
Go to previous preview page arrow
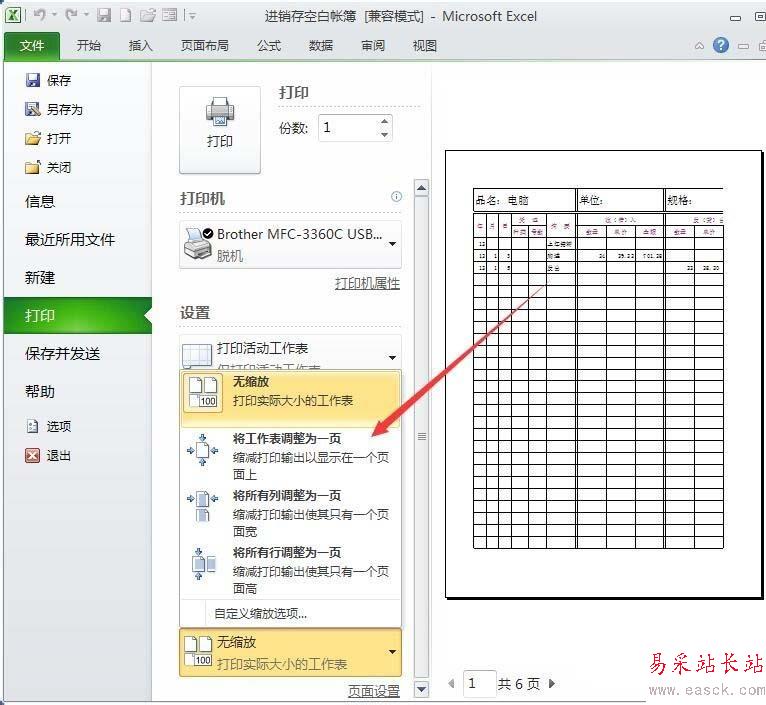pyautogui.click(x=451, y=683)
